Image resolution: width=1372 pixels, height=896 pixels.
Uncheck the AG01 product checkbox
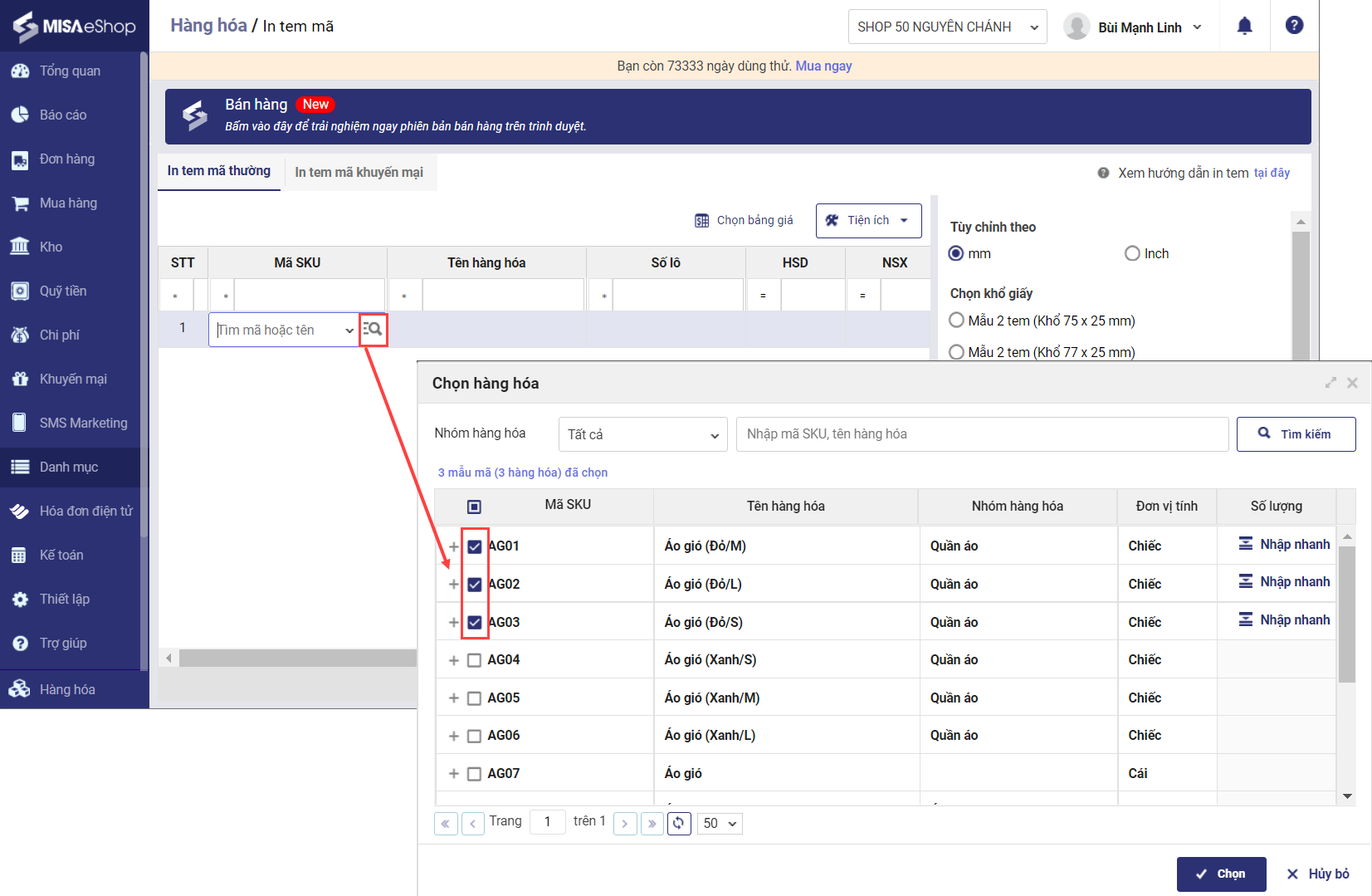pyautogui.click(x=475, y=546)
